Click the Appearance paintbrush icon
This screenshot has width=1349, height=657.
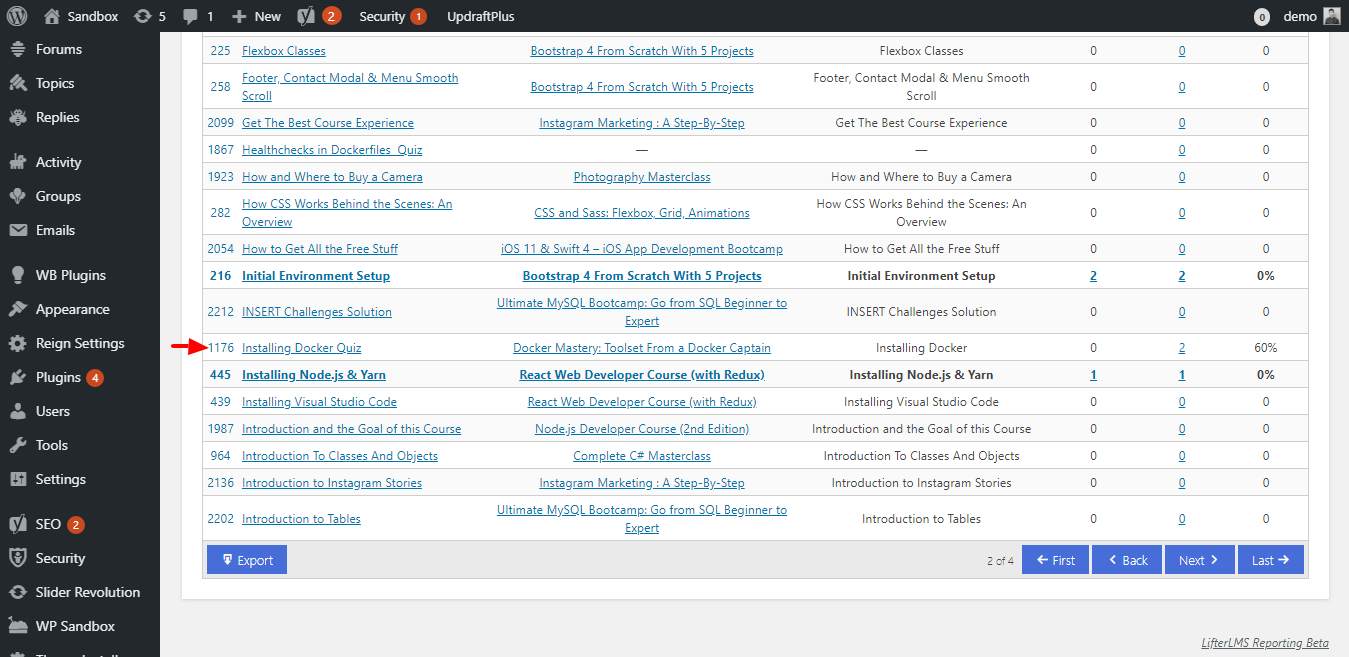click(17, 309)
